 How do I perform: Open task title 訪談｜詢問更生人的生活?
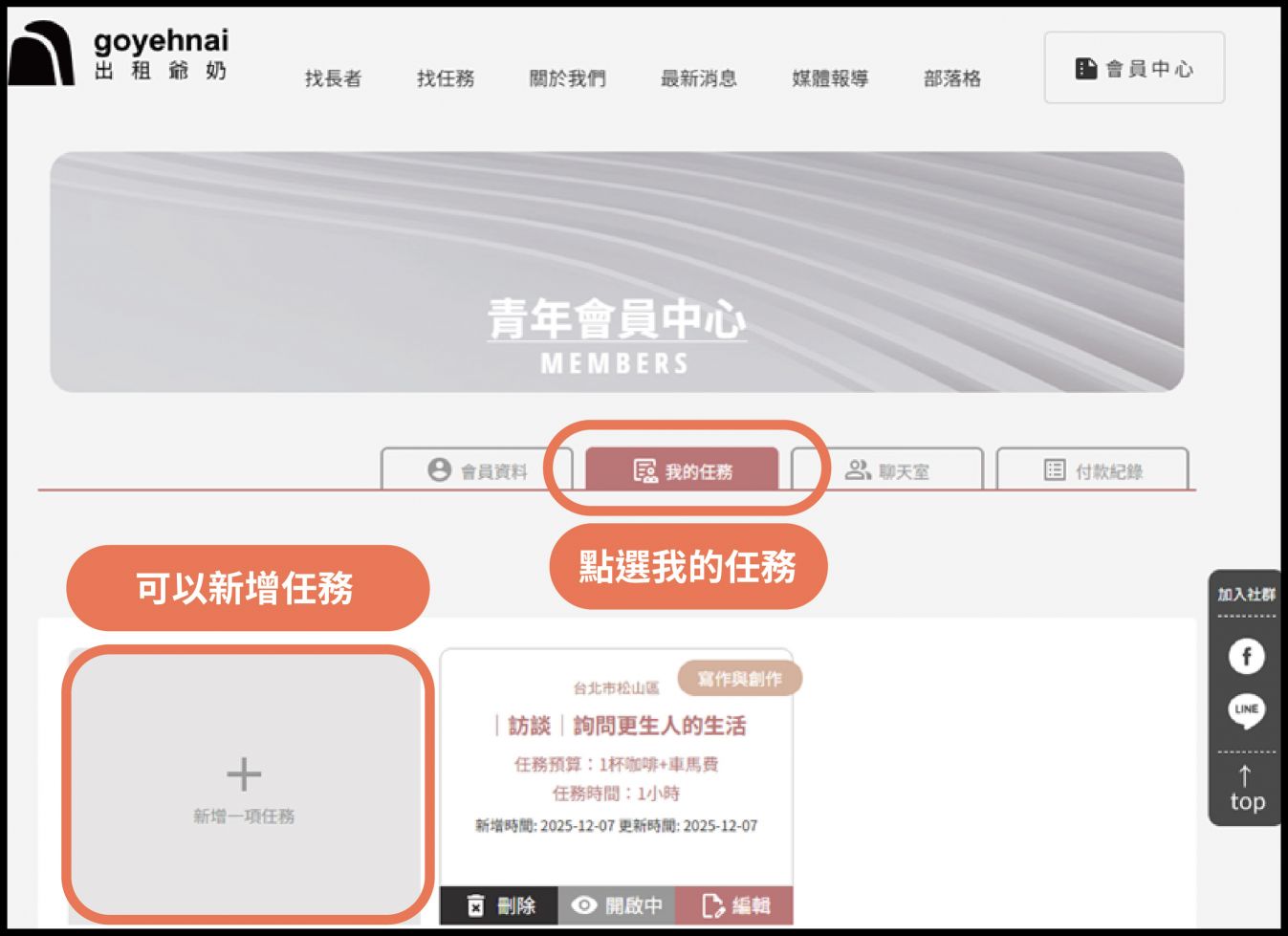pyautogui.click(x=620, y=727)
